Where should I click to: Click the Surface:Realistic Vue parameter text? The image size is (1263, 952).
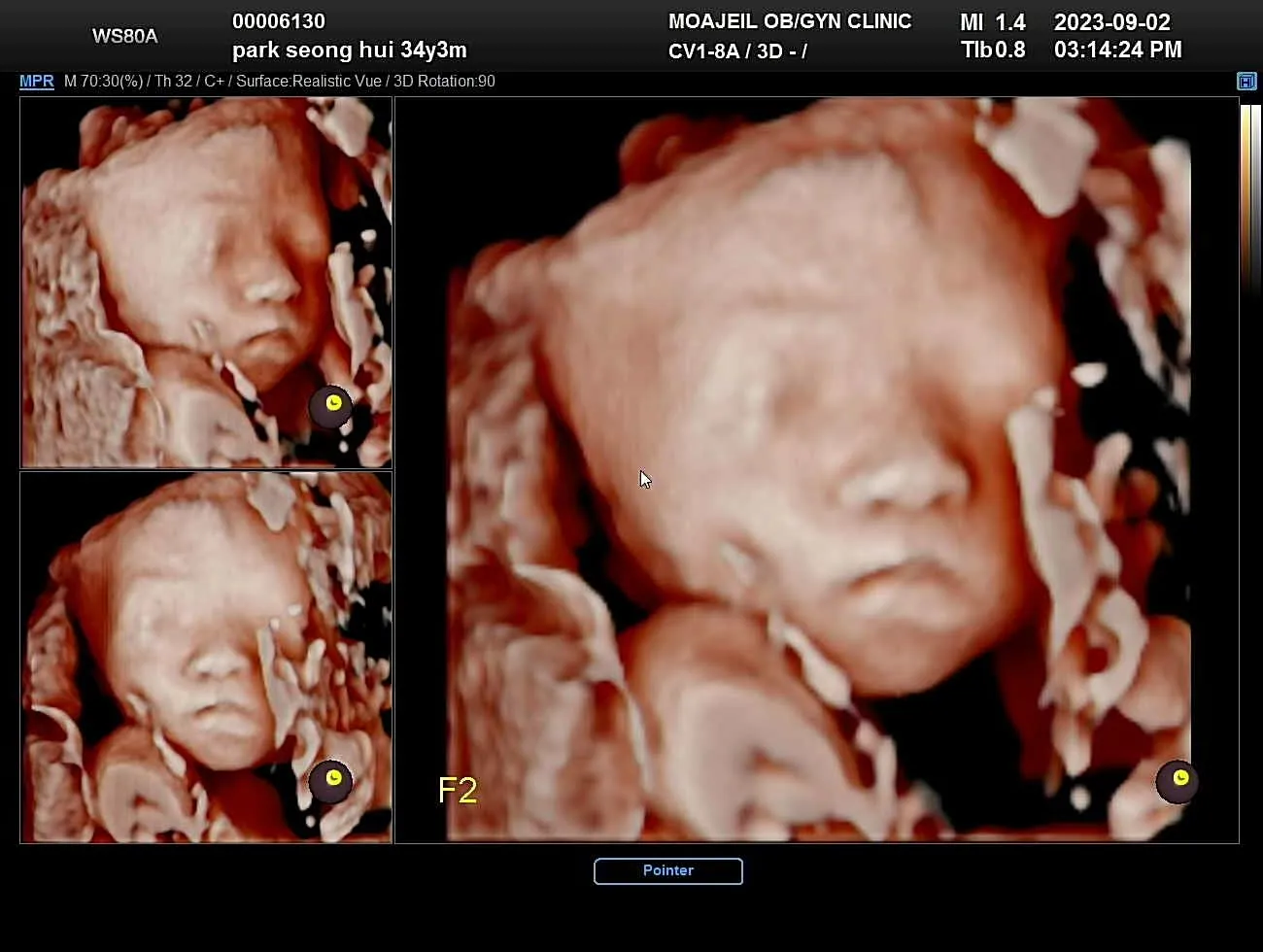point(309,82)
